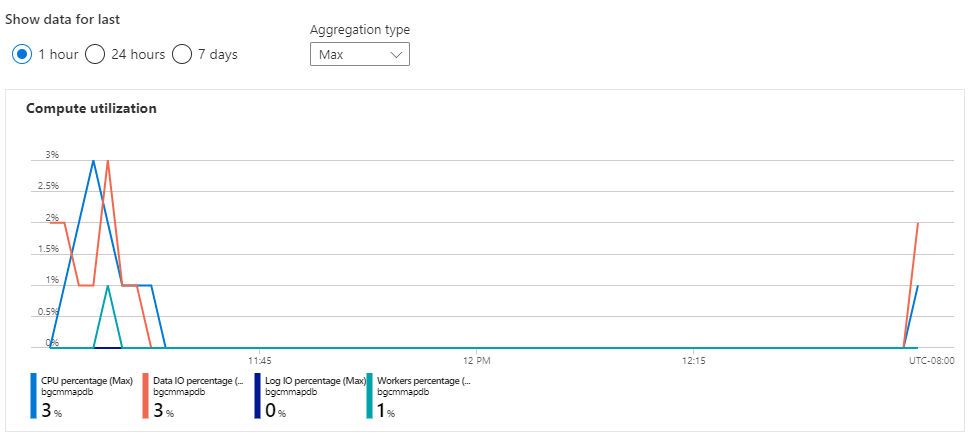
Task: Click the CPU percentage blue legend swatch
Action: coord(33,396)
